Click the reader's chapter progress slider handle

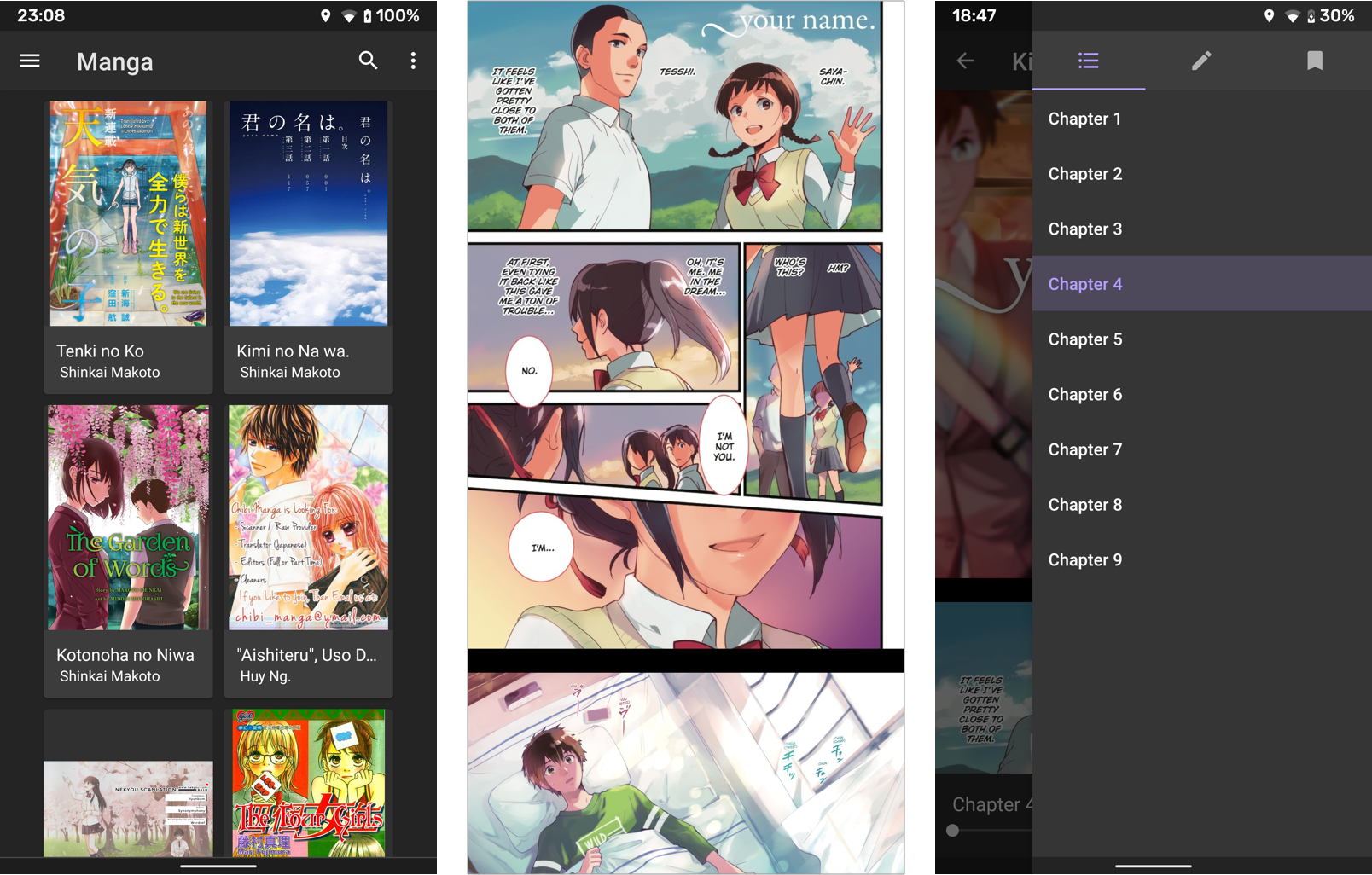tap(953, 831)
